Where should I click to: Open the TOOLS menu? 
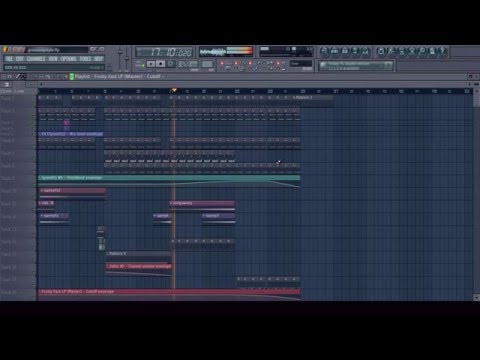(85, 59)
